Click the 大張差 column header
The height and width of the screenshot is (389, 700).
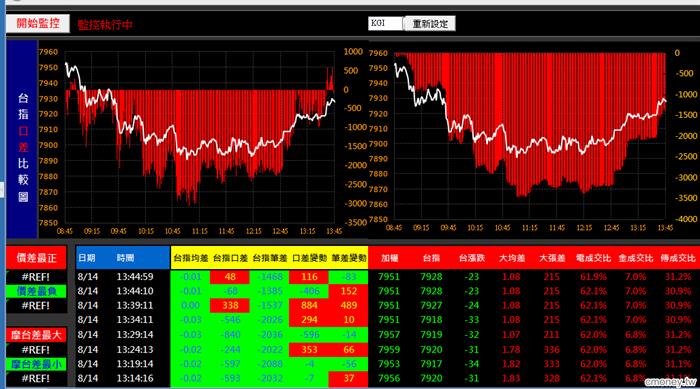coord(552,258)
